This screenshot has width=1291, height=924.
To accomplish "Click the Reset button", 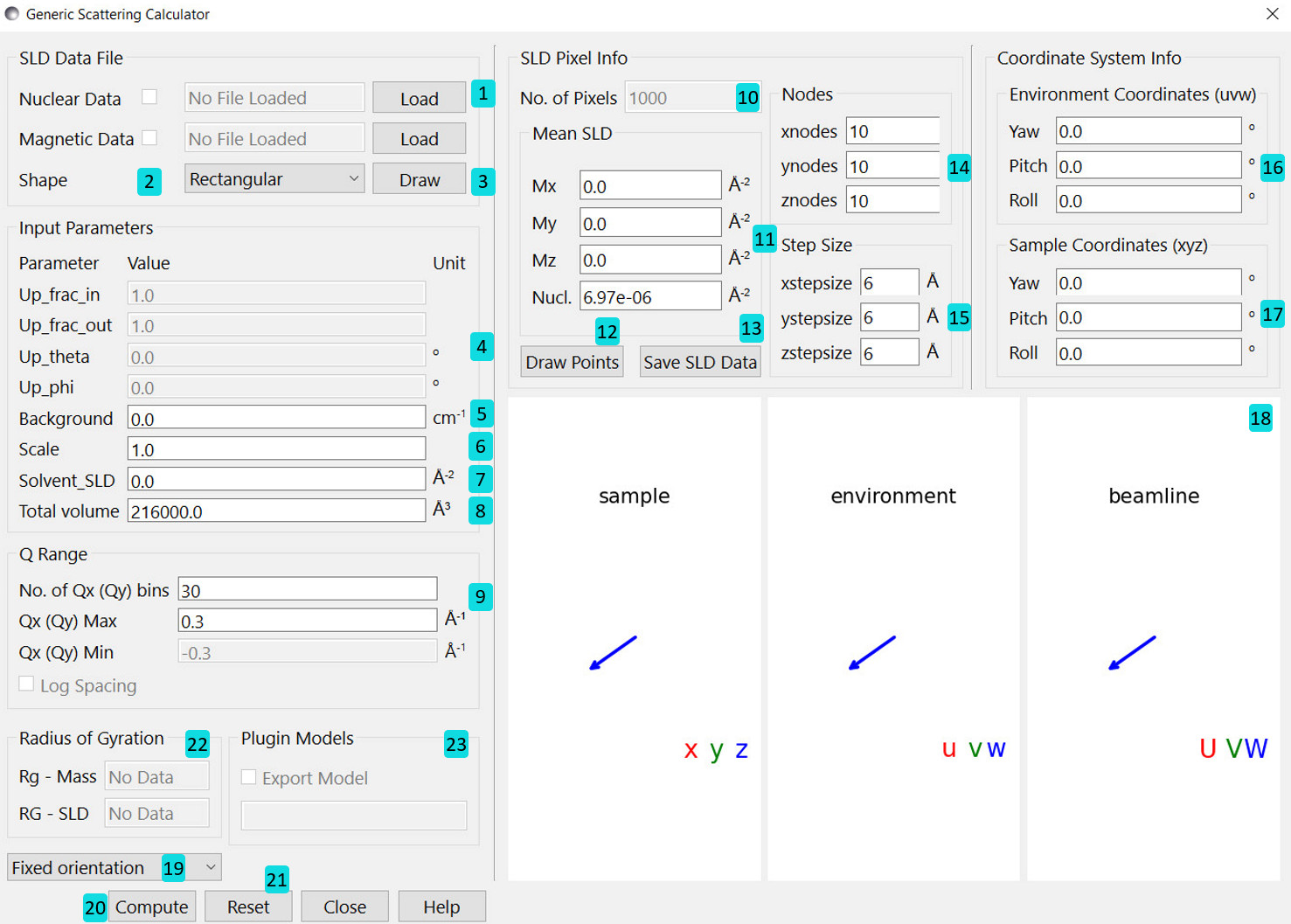I will [x=248, y=907].
